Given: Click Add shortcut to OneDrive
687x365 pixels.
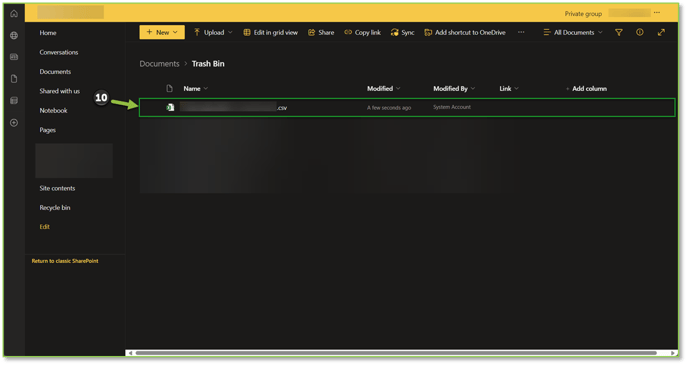Looking at the screenshot, I should point(465,32).
